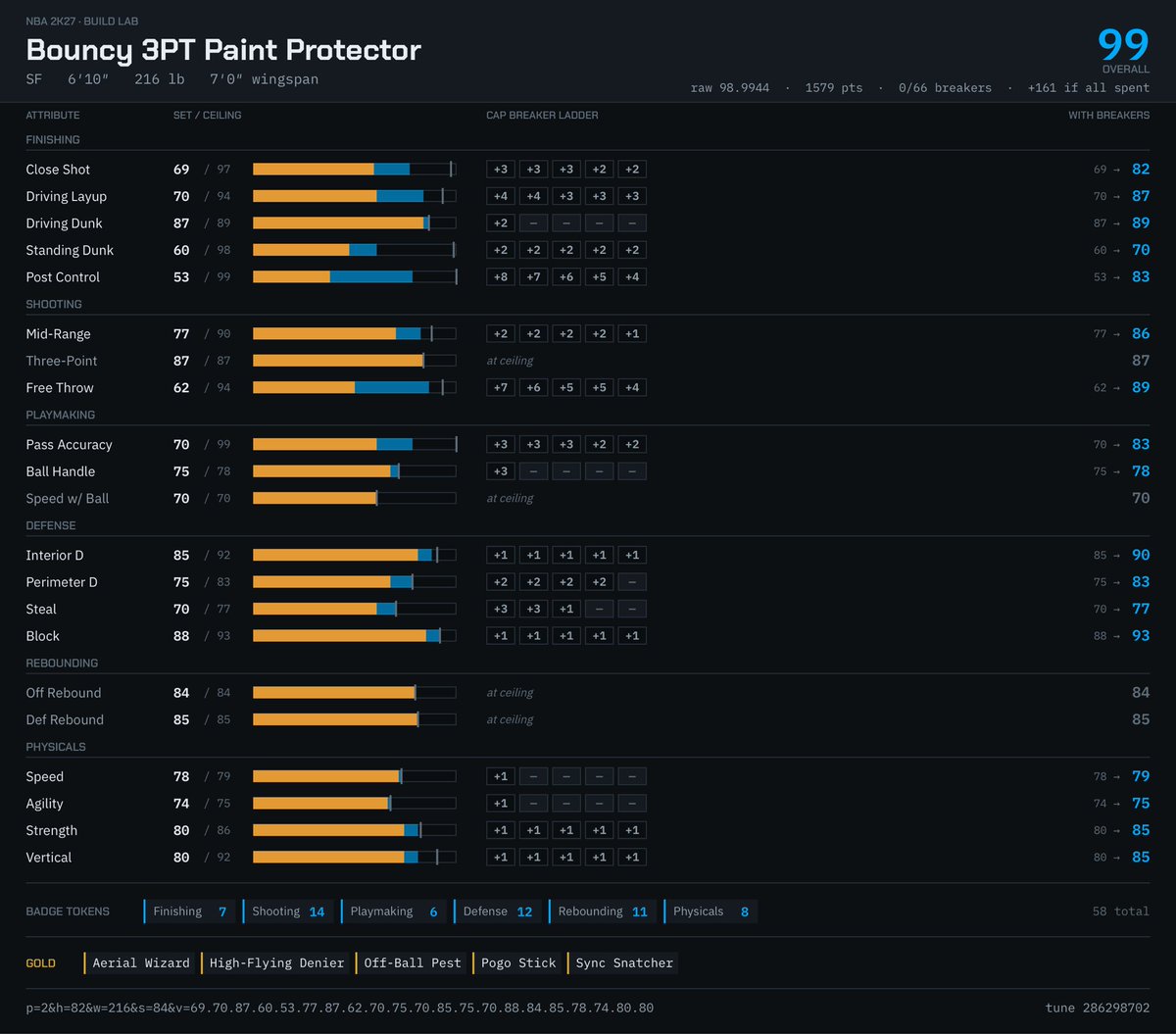
Task: Click the +4 cap breaker in Free Throw row
Action: 632,388
